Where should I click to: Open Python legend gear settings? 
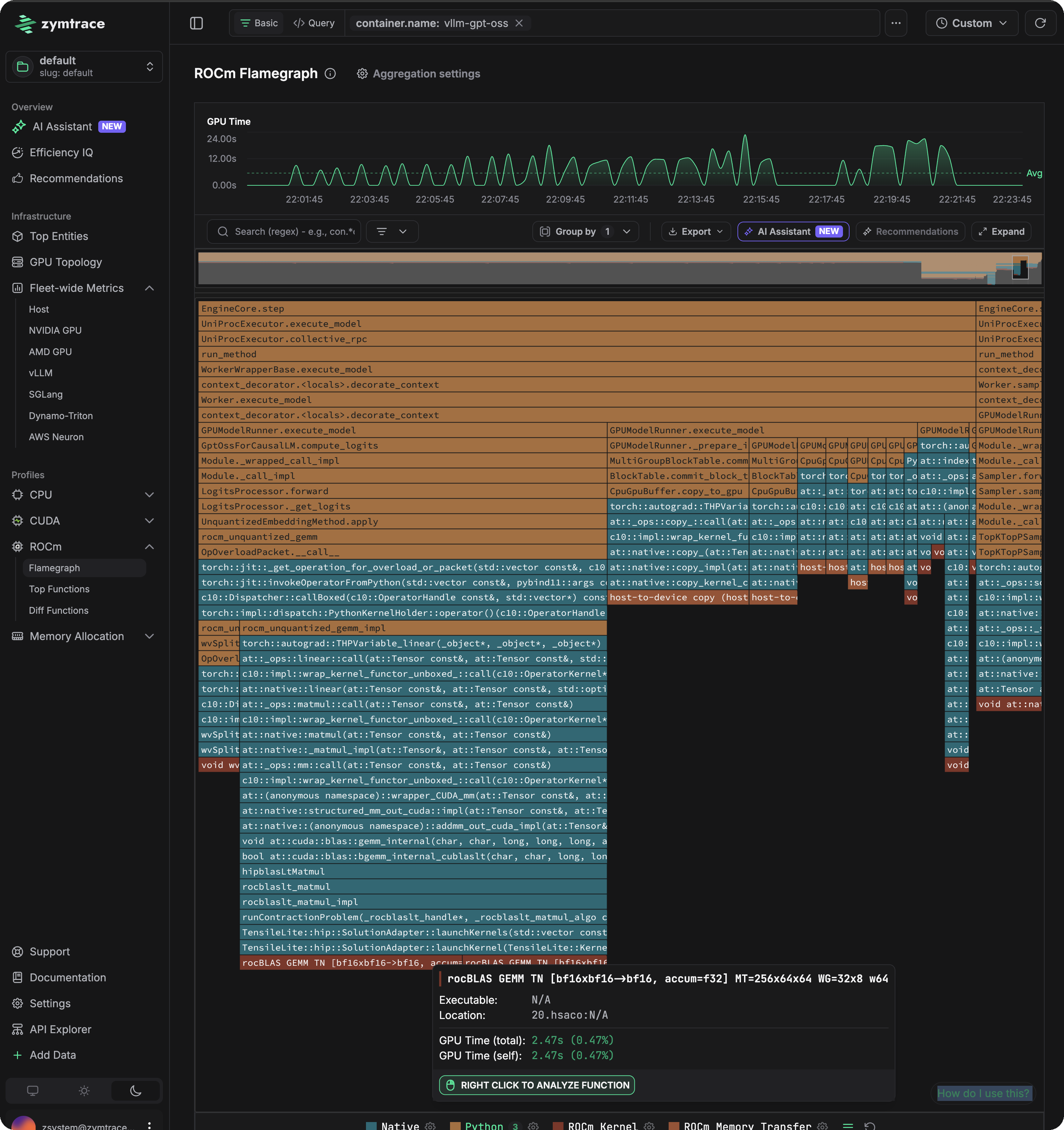(533, 1126)
